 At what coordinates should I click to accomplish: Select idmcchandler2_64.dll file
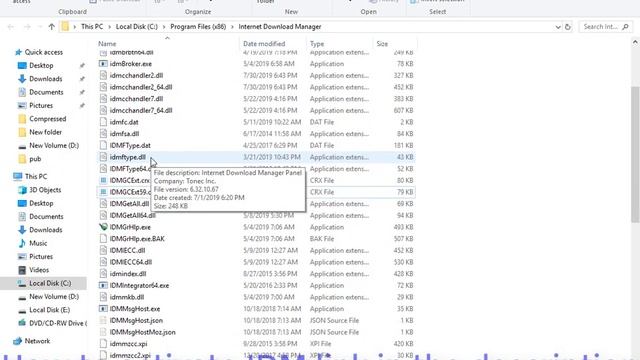tap(141, 87)
